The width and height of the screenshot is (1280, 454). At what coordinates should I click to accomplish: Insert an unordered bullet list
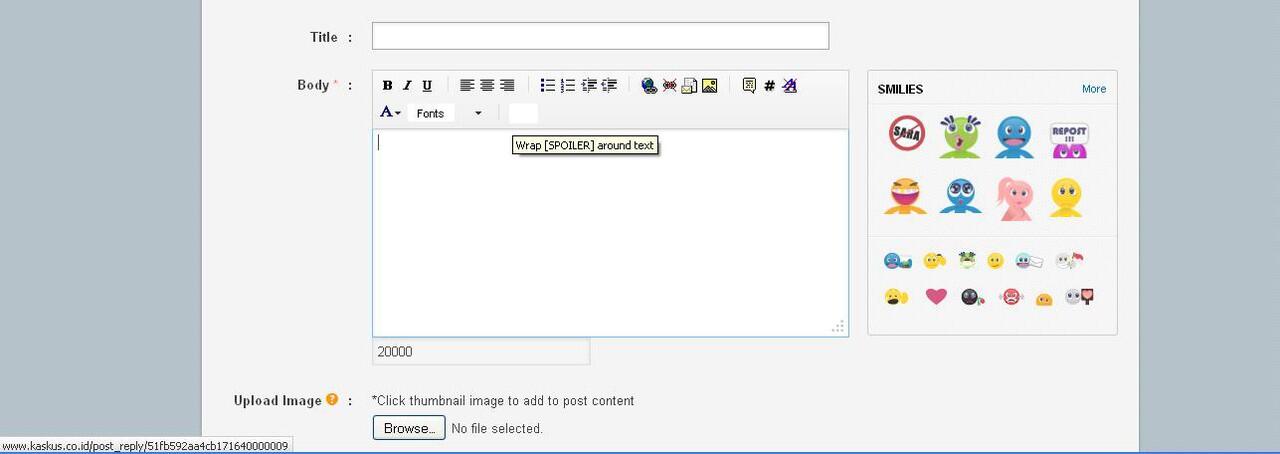548,86
